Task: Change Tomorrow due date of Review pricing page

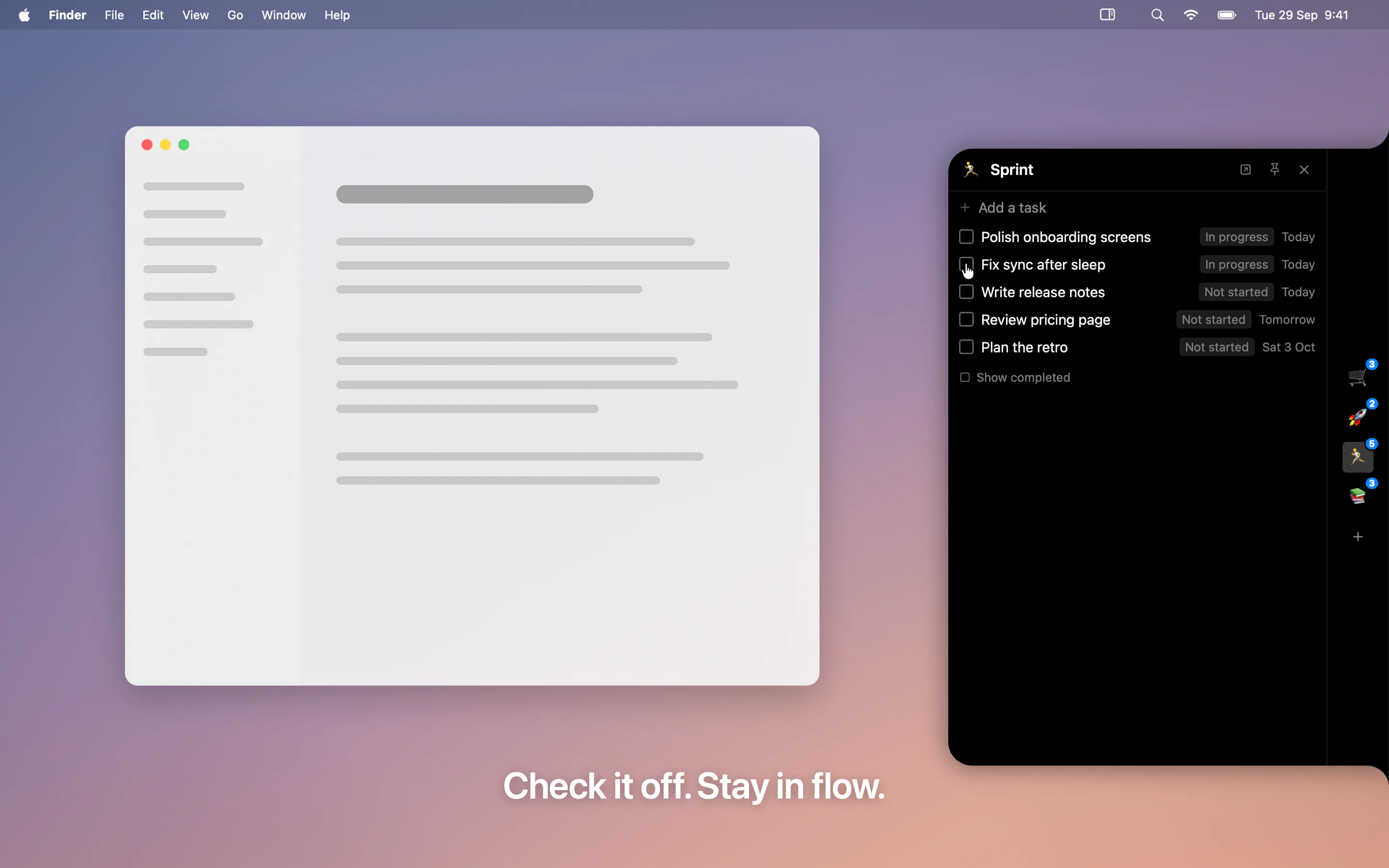Action: [x=1287, y=319]
